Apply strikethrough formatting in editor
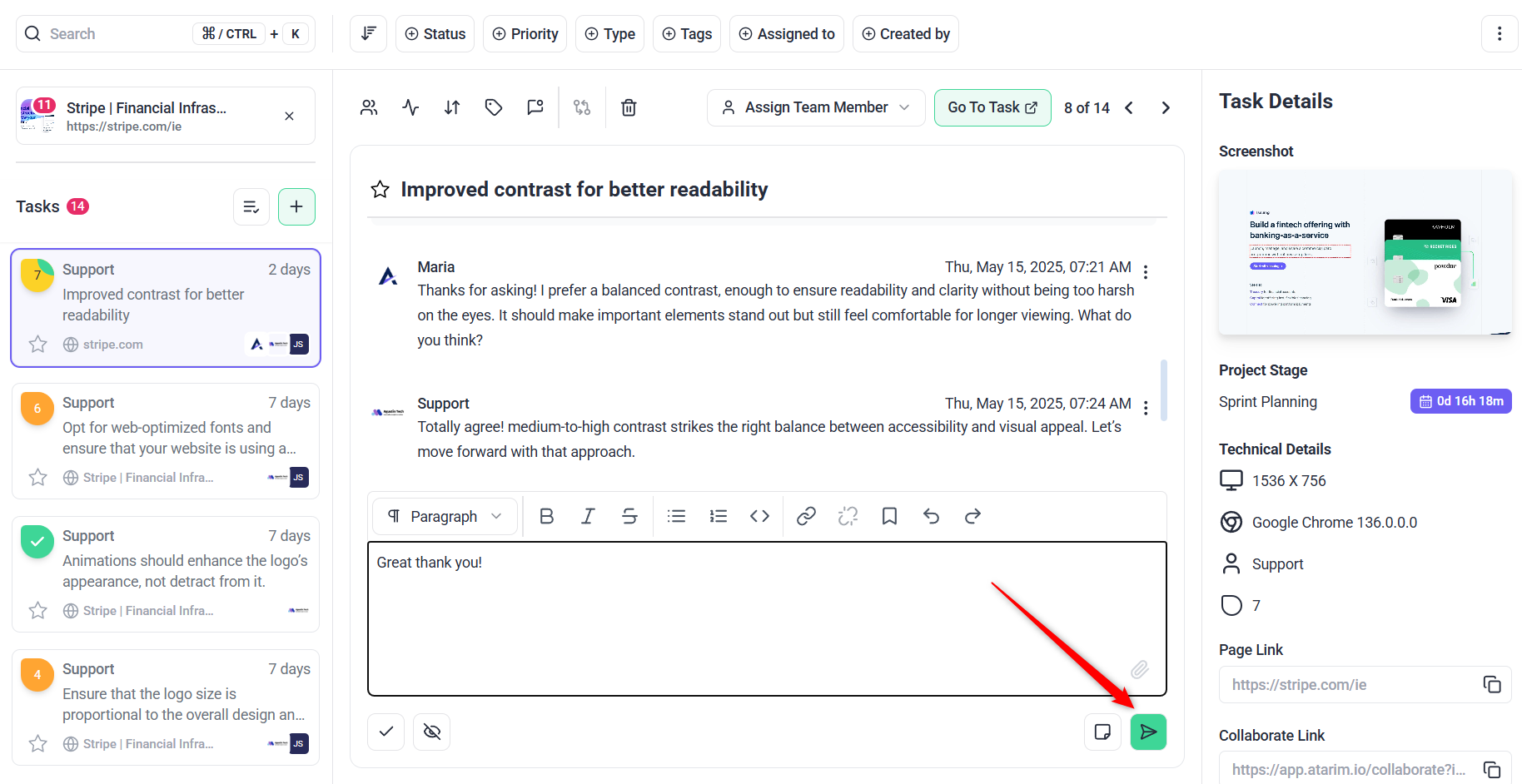Screen dimensions: 1522x784 pyautogui.click(x=629, y=517)
